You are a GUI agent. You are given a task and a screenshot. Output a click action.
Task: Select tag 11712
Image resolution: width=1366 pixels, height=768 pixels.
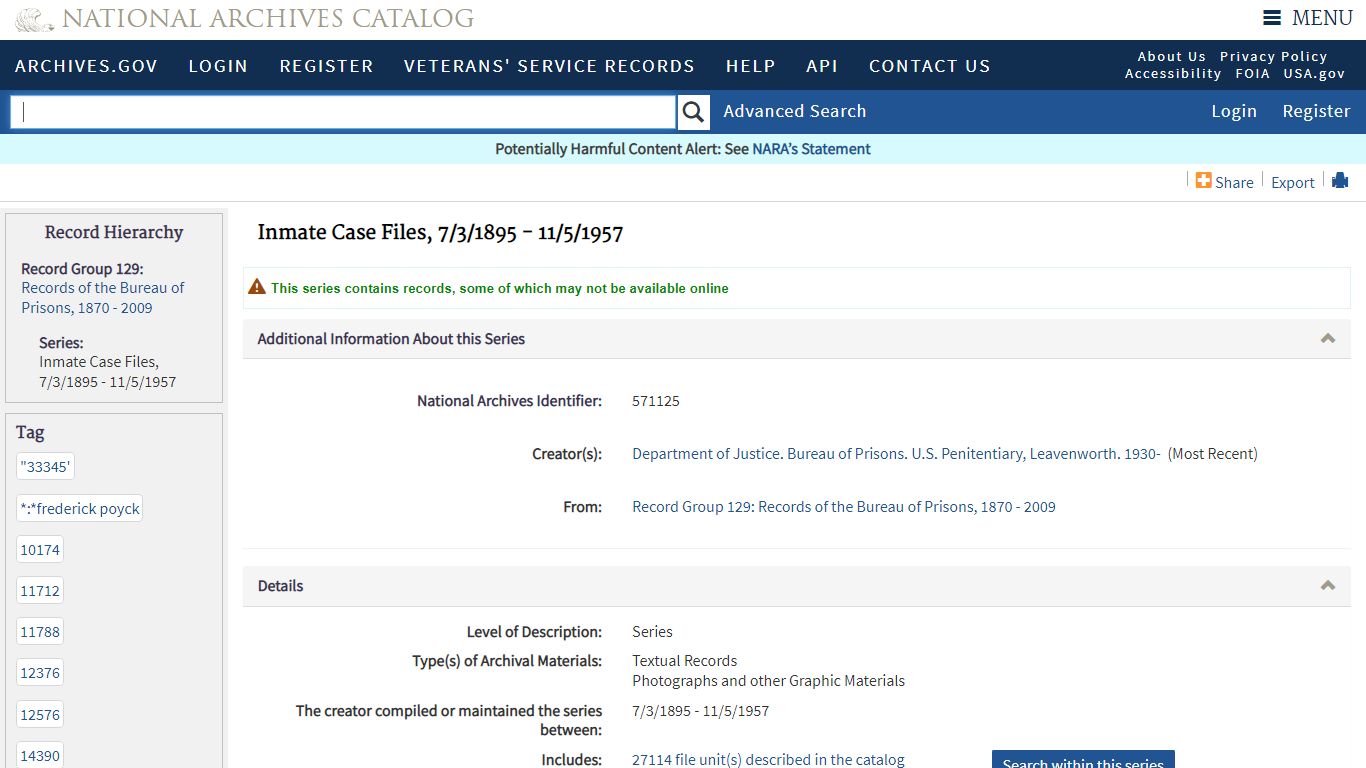40,591
